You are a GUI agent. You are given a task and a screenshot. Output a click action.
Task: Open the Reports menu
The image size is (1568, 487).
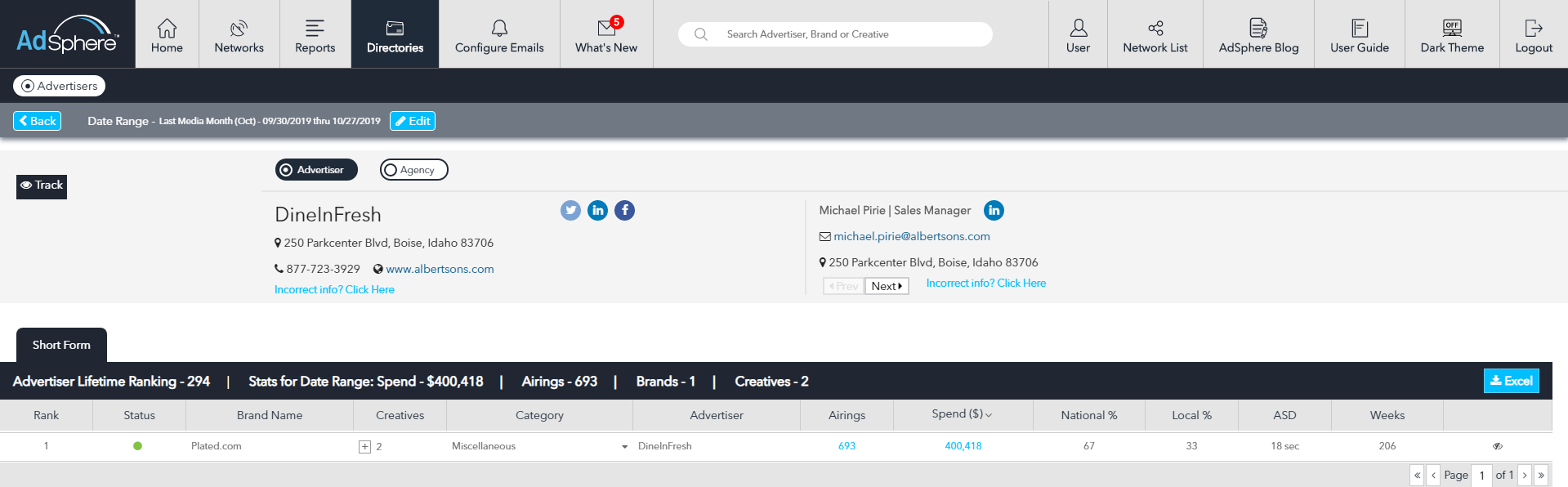(x=315, y=34)
